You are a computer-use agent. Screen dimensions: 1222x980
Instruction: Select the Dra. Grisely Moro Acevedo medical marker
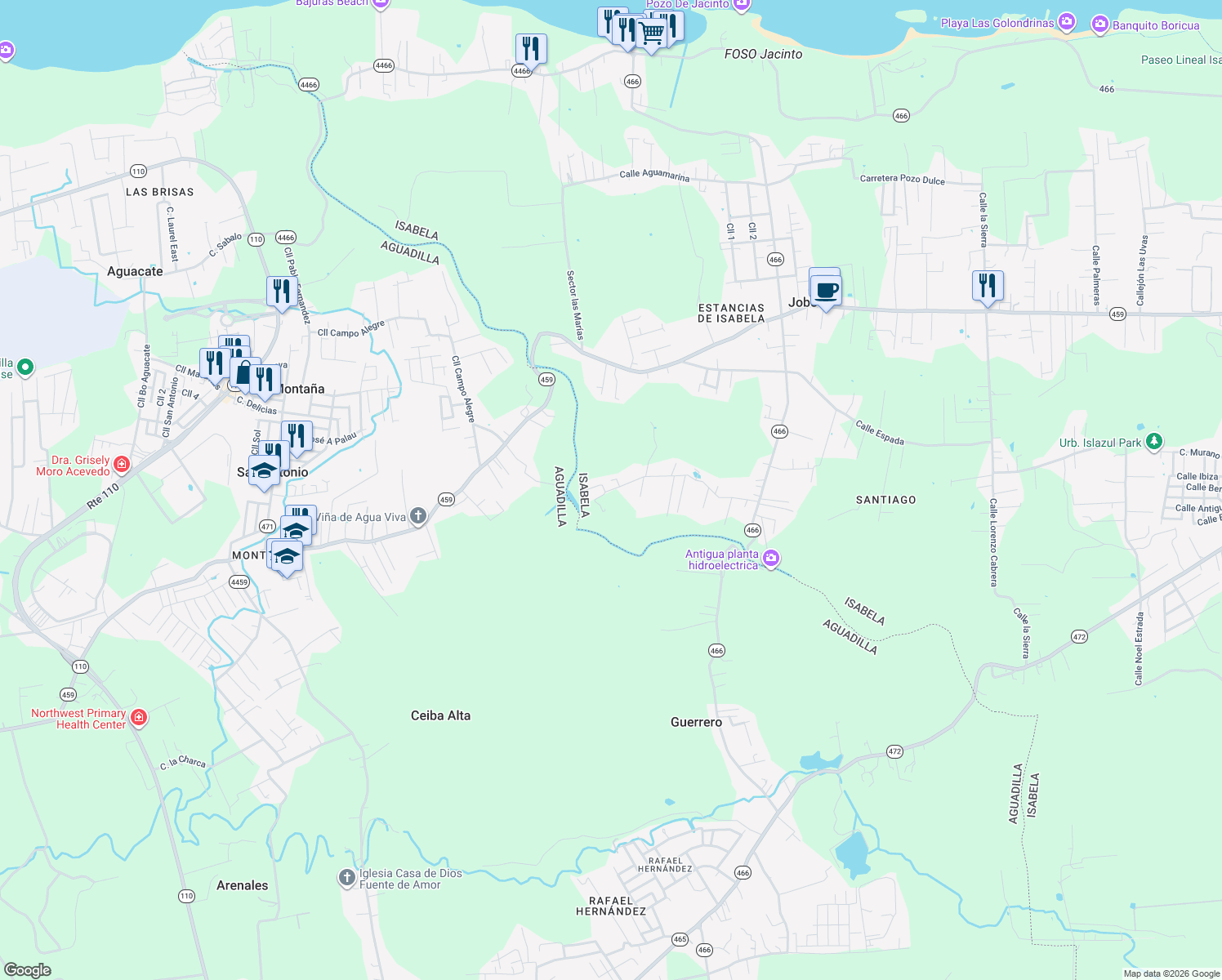[121, 464]
